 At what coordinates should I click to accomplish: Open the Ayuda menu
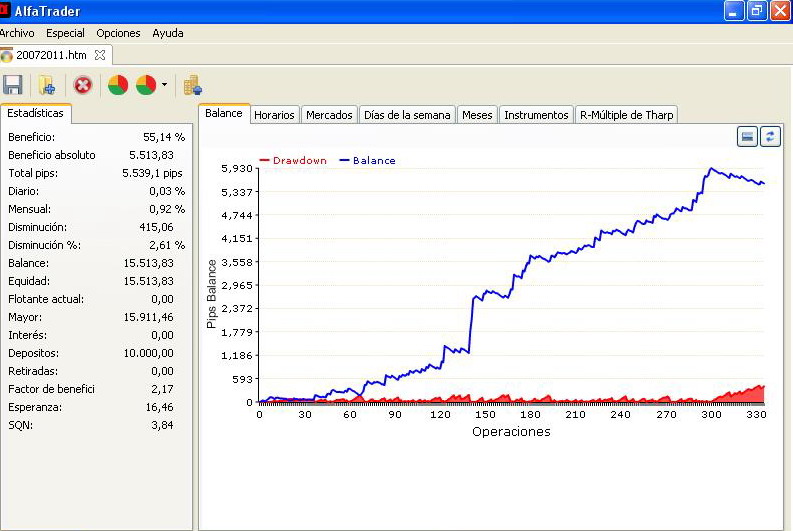coord(168,33)
